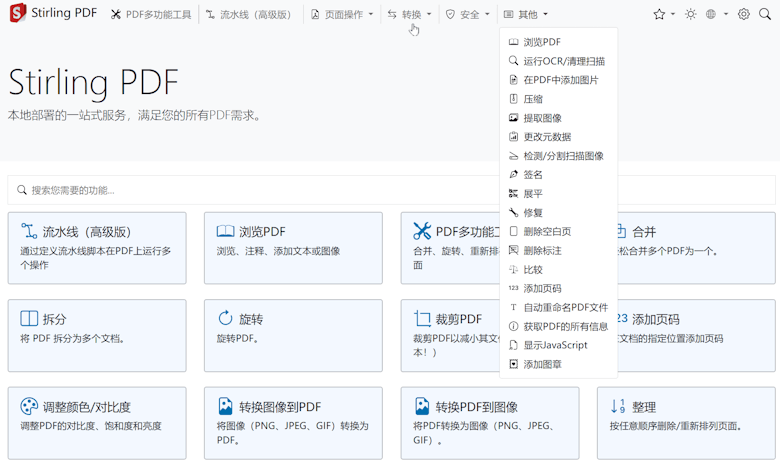Click the Stirling PDF logo icon

[x=18, y=13]
